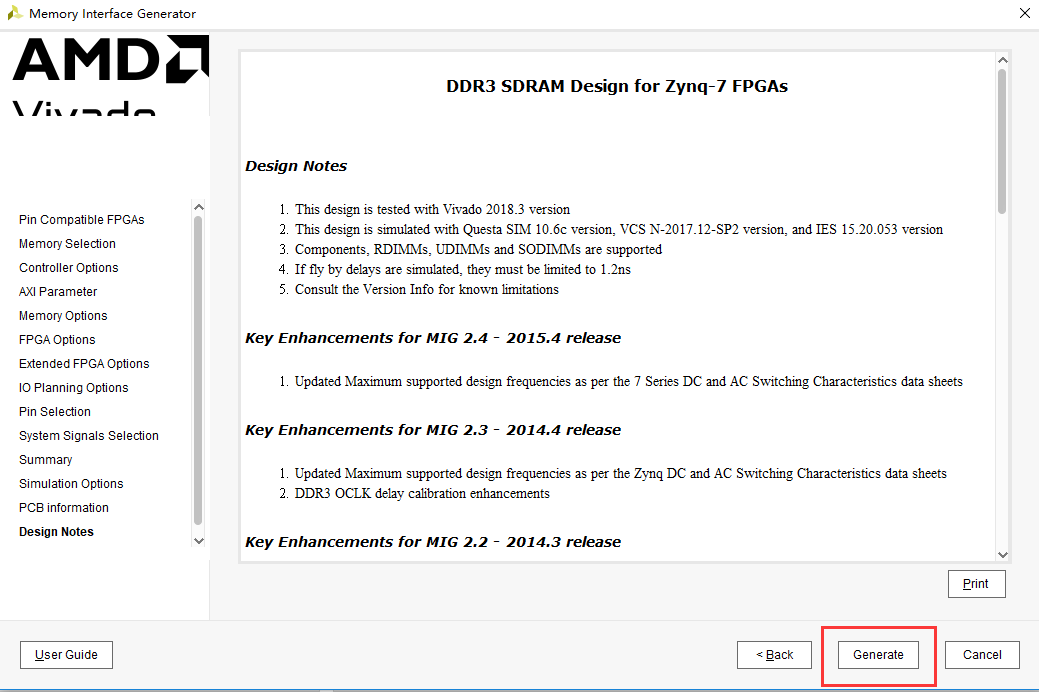Open the Extended FPGA Options step
Viewport: 1039px width, 692px height.
click(84, 364)
